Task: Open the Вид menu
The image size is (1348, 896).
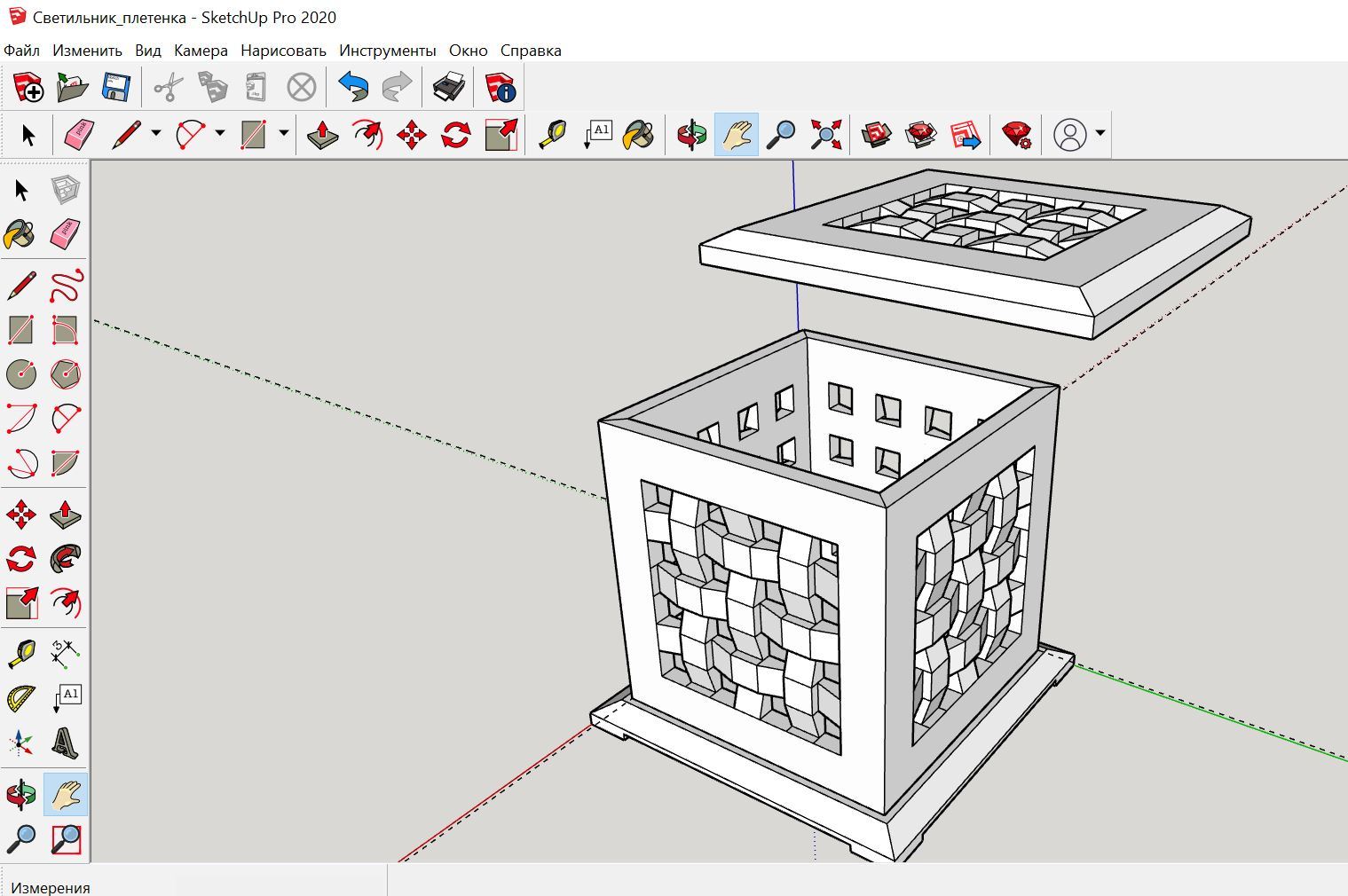Action: pos(148,51)
